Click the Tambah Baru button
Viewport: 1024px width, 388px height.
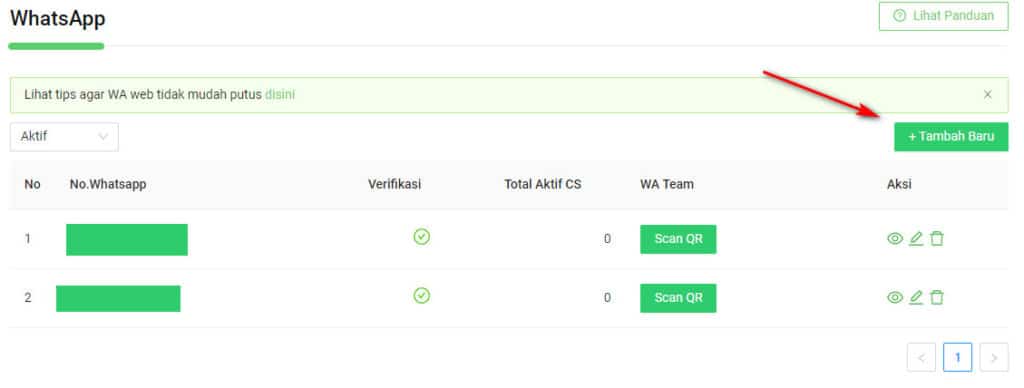(x=951, y=137)
